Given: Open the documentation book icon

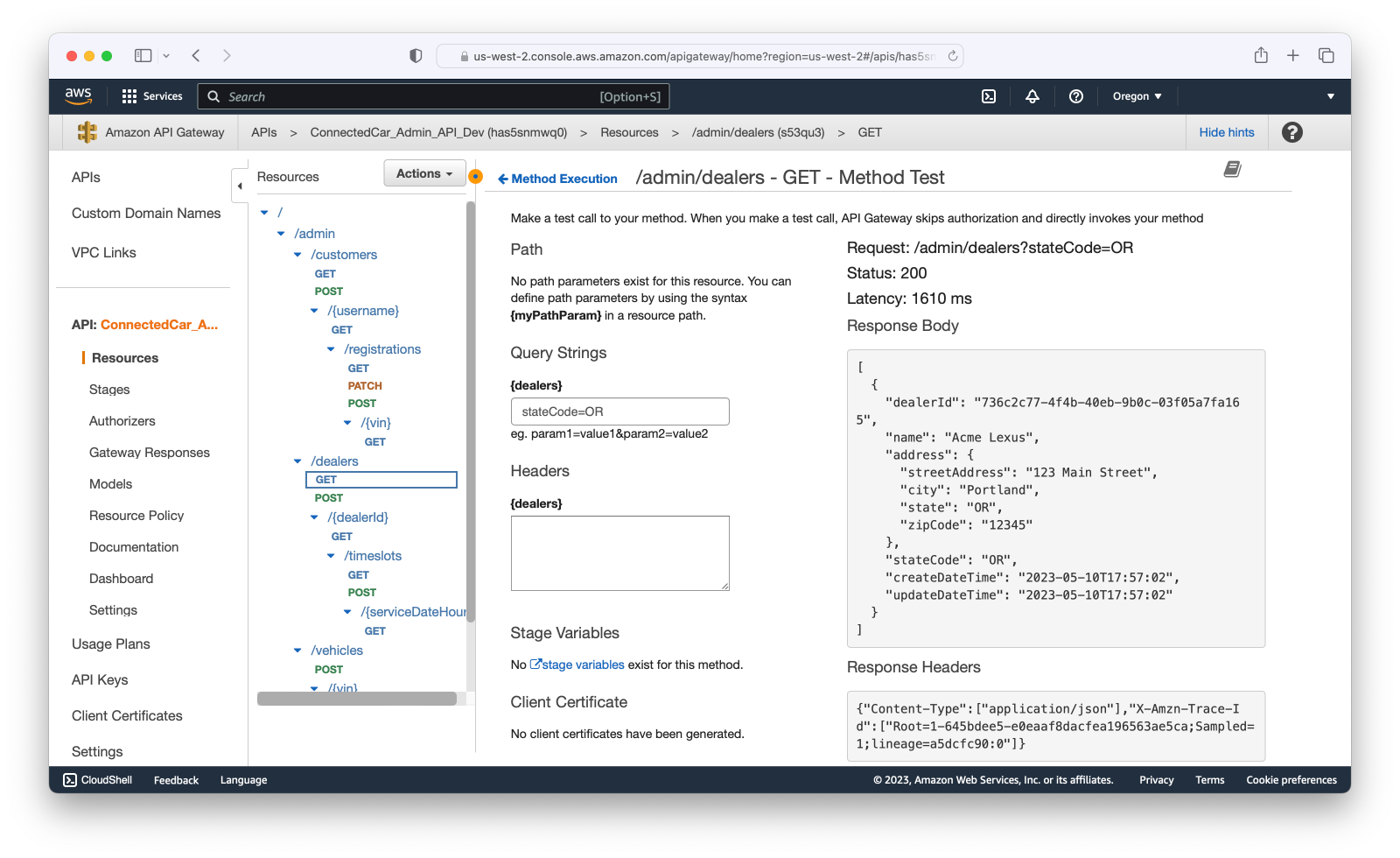Looking at the screenshot, I should (x=1232, y=169).
